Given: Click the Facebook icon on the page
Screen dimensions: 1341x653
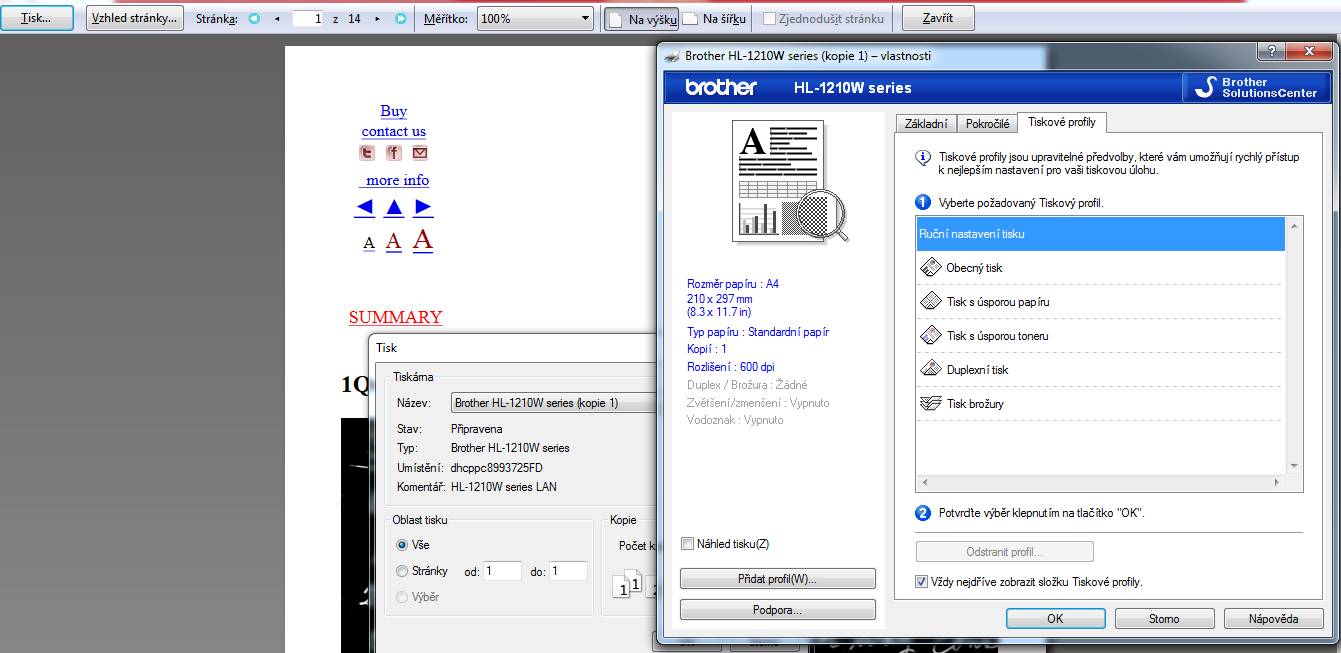Looking at the screenshot, I should pyautogui.click(x=394, y=153).
